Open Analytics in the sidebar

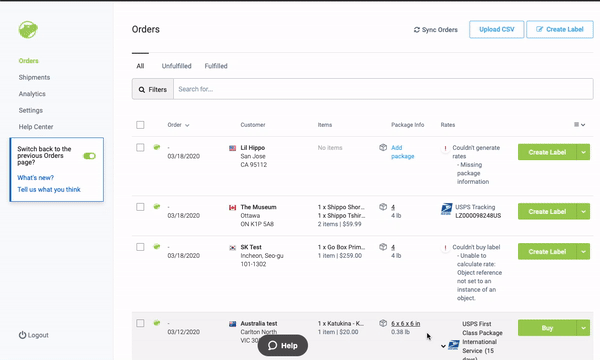(32, 94)
